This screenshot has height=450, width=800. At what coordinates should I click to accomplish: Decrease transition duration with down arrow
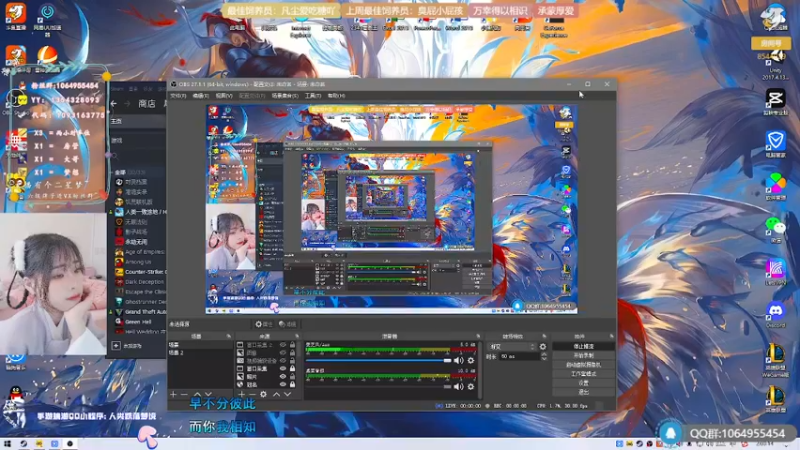click(x=543, y=359)
